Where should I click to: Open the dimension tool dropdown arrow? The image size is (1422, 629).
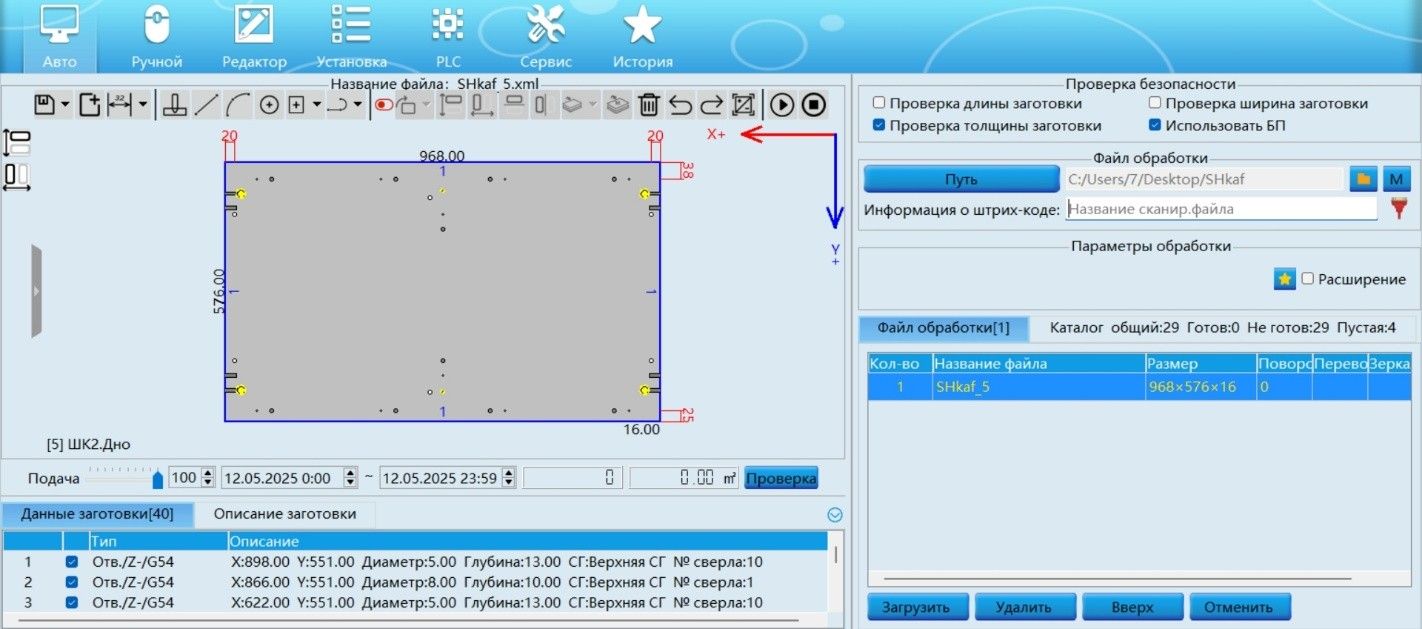143,104
